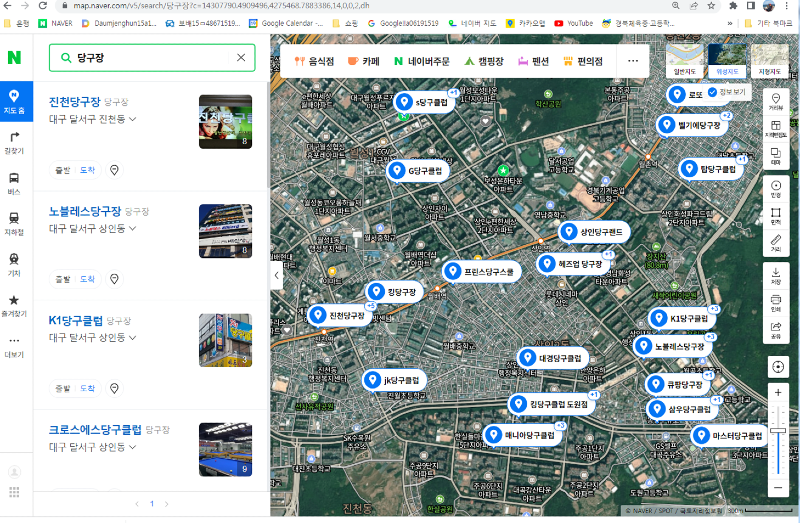
Task: Click the search magnifier icon
Action: (65, 58)
